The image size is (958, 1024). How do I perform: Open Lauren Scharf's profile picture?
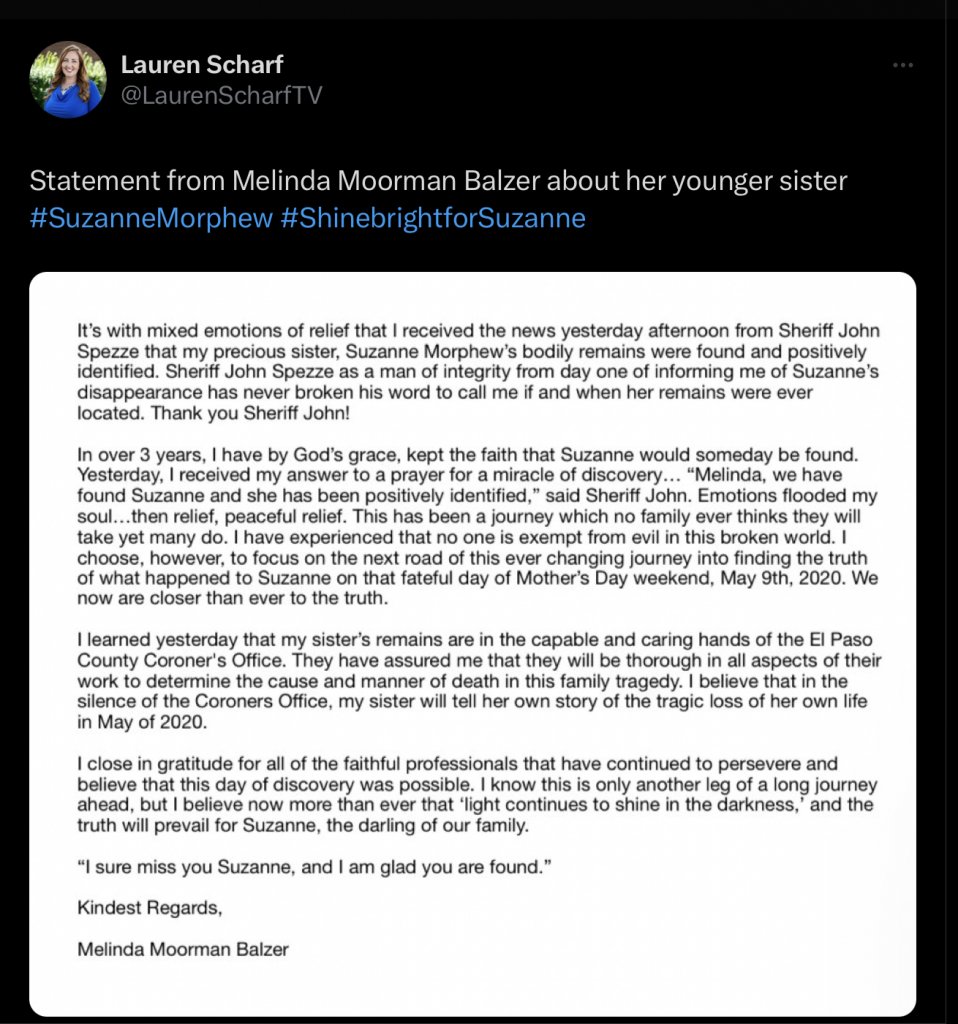click(x=68, y=80)
